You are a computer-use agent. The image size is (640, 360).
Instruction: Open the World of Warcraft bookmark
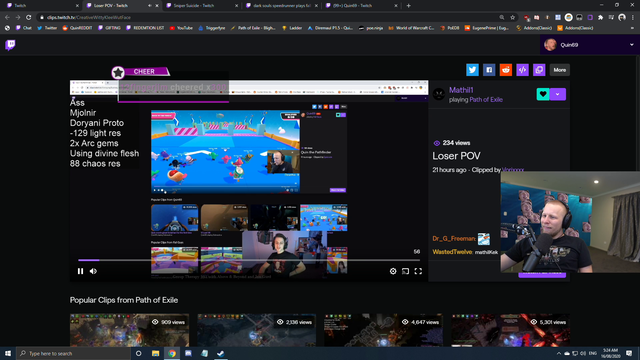click(x=411, y=28)
